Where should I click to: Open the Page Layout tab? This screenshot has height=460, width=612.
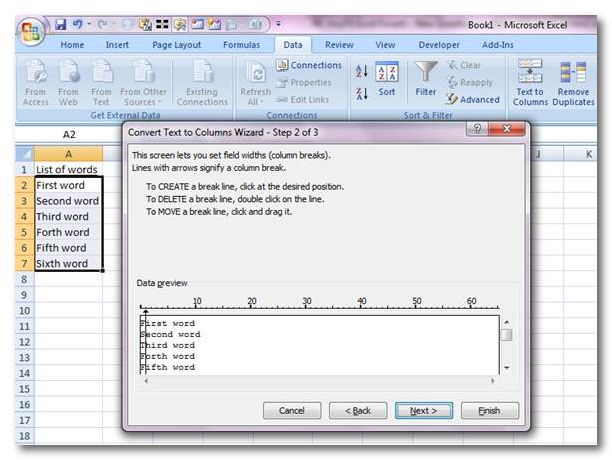[x=177, y=45]
